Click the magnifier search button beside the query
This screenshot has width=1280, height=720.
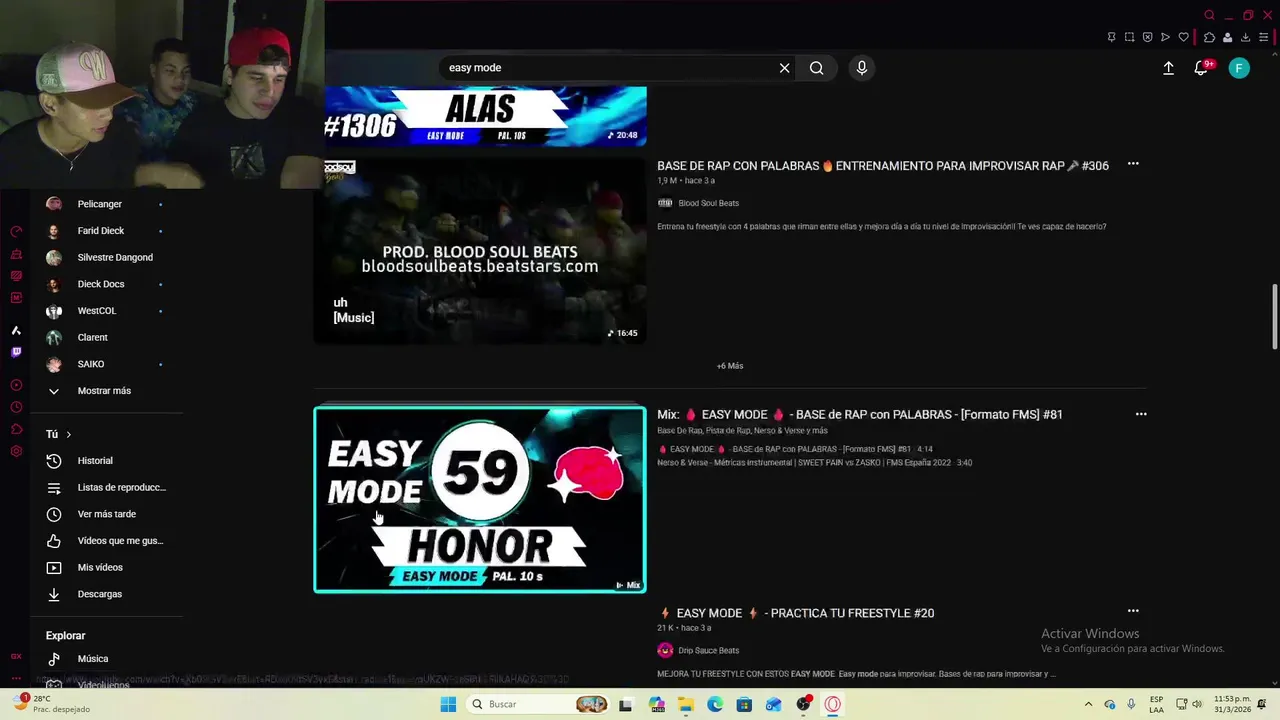tap(817, 68)
